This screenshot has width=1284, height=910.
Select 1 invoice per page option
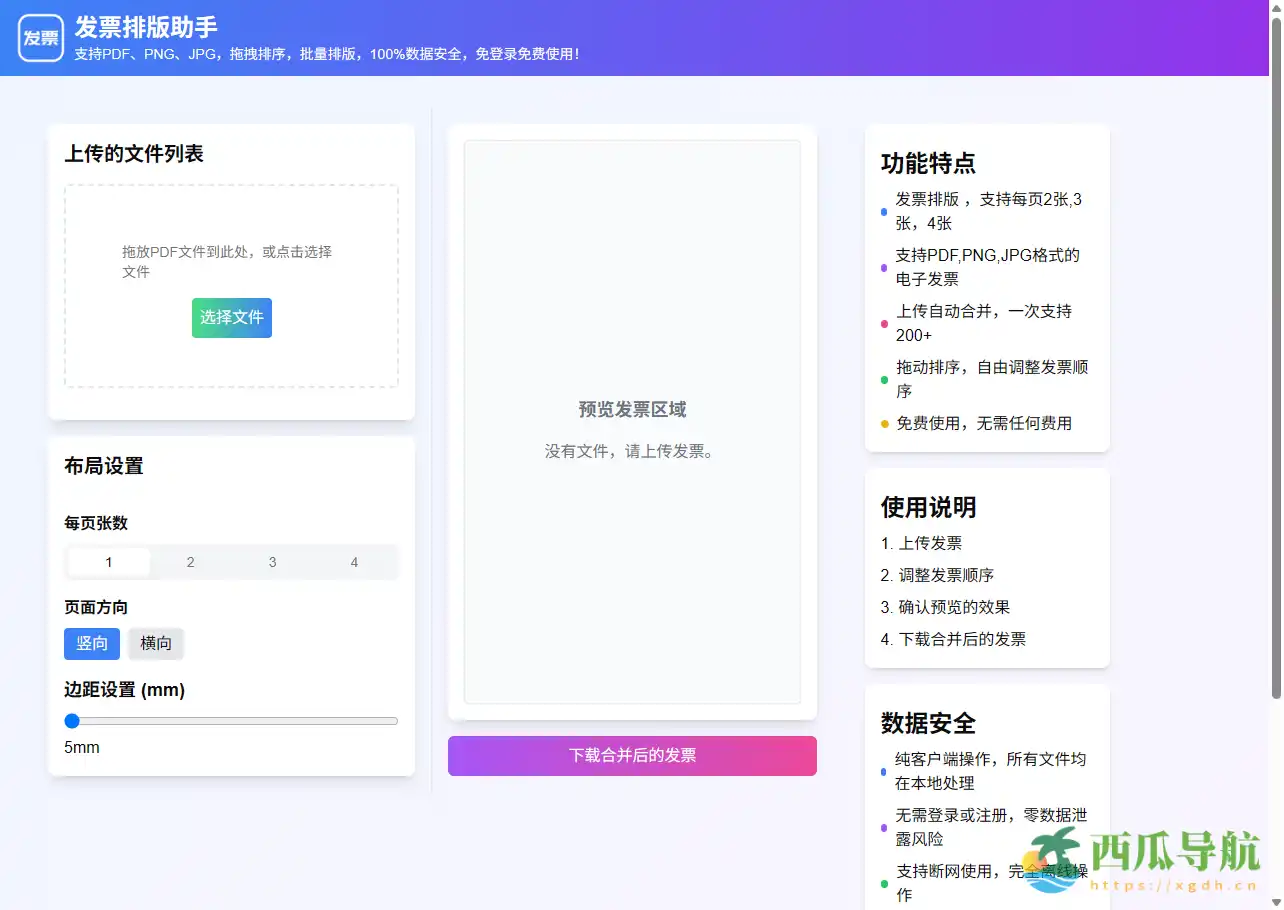pos(108,562)
